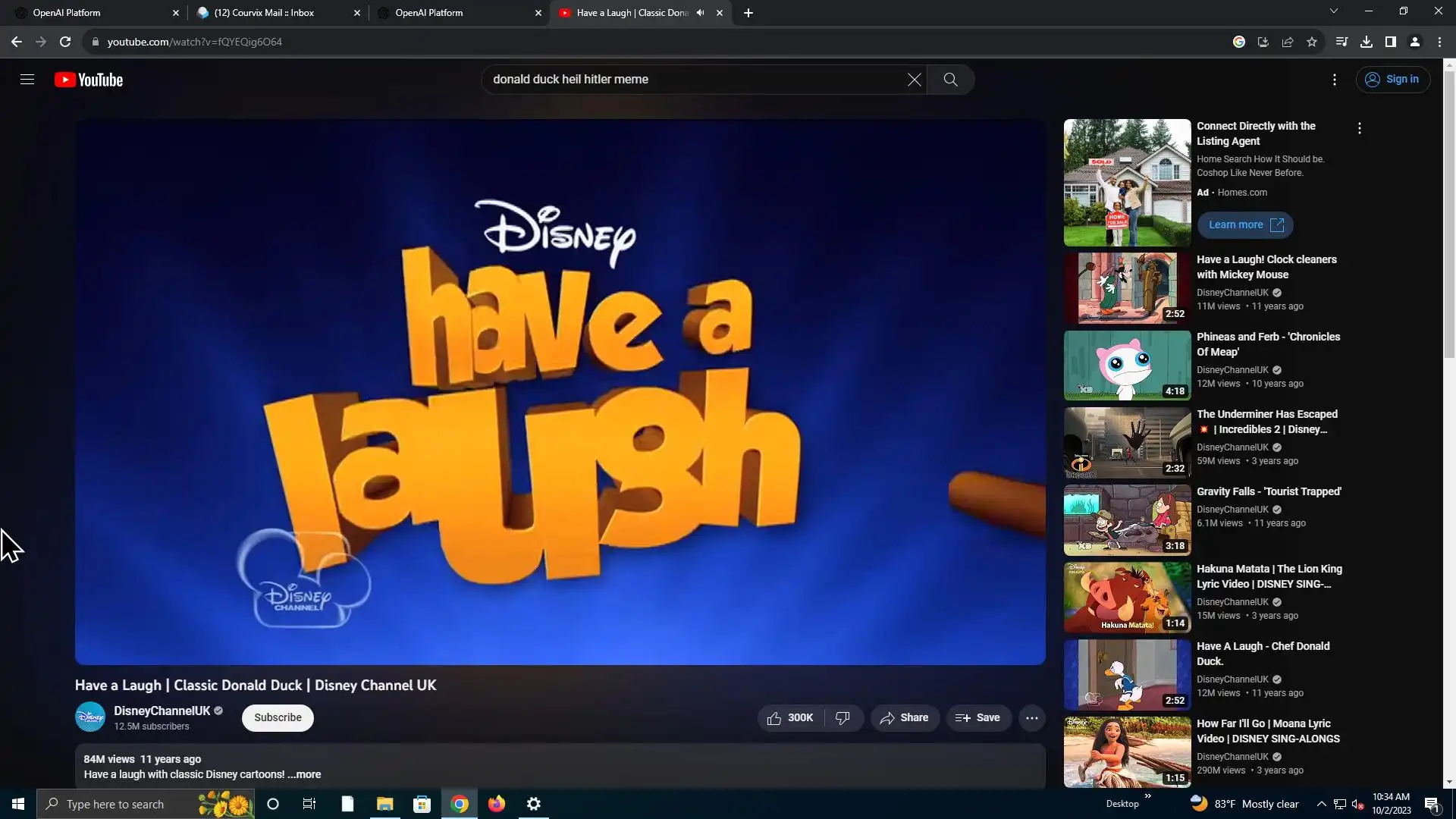Viewport: 1456px width, 819px height.
Task: Open the video's three-dot more actions menu
Action: [1031, 718]
